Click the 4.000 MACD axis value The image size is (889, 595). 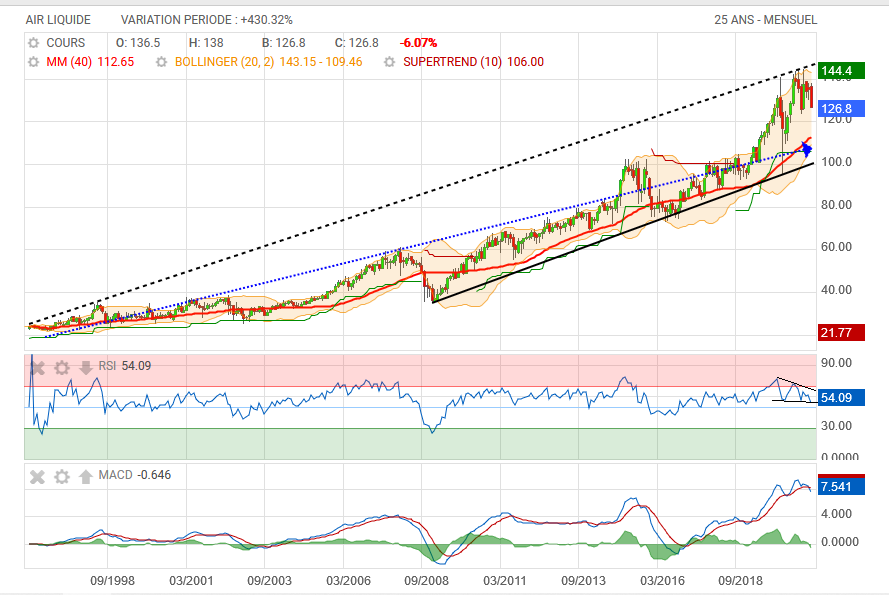[x=836, y=514]
